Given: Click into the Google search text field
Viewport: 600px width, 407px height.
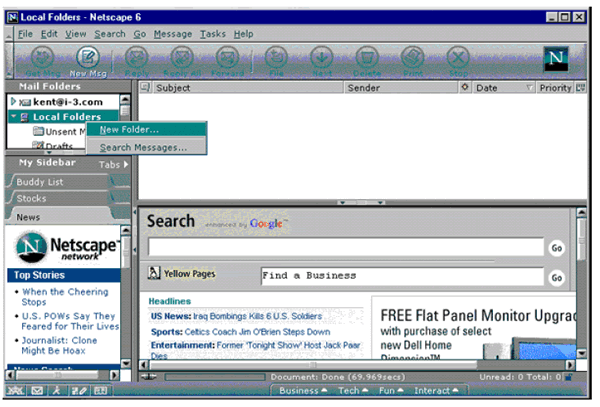Looking at the screenshot, I should pyautogui.click(x=346, y=247).
